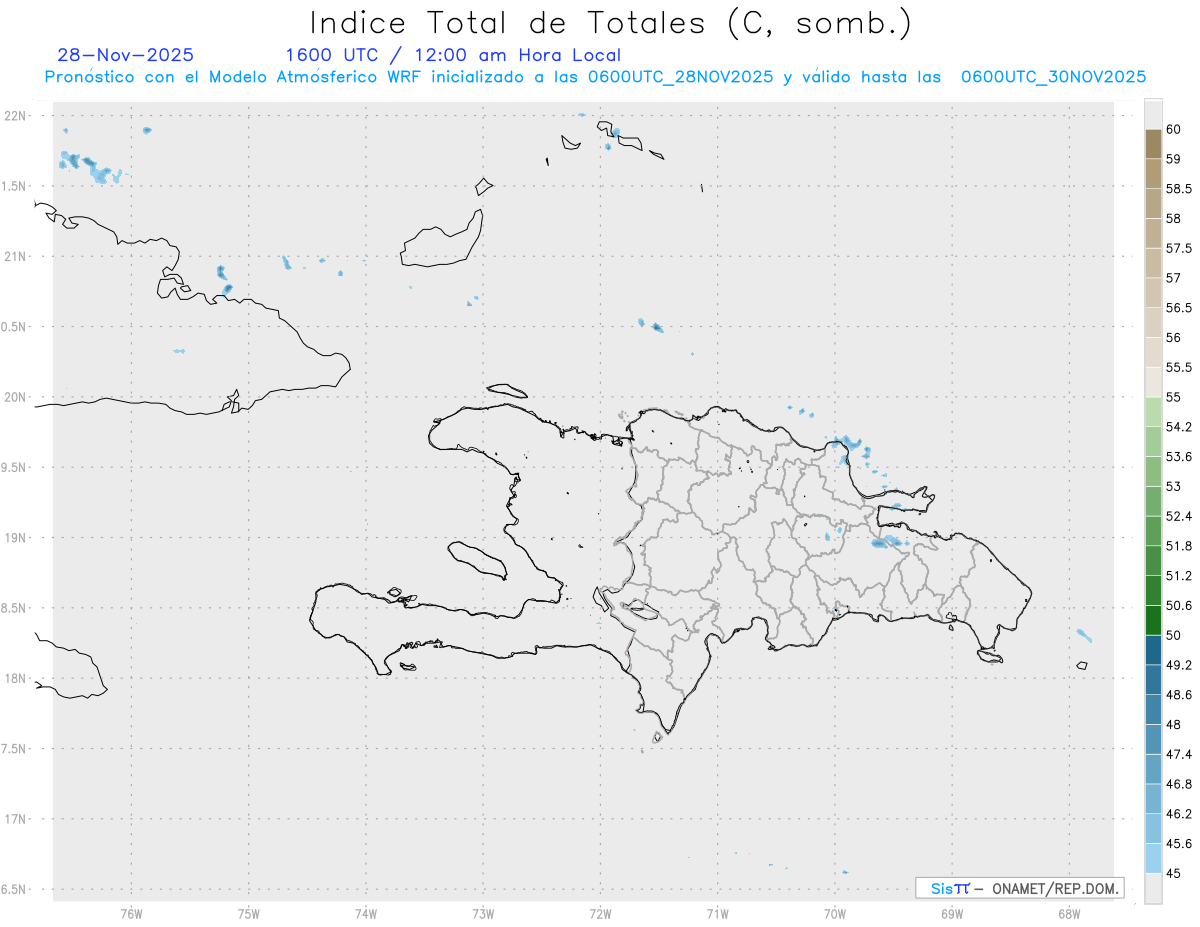
Task: Click the colorbar value 56.5
Action: click(1179, 308)
